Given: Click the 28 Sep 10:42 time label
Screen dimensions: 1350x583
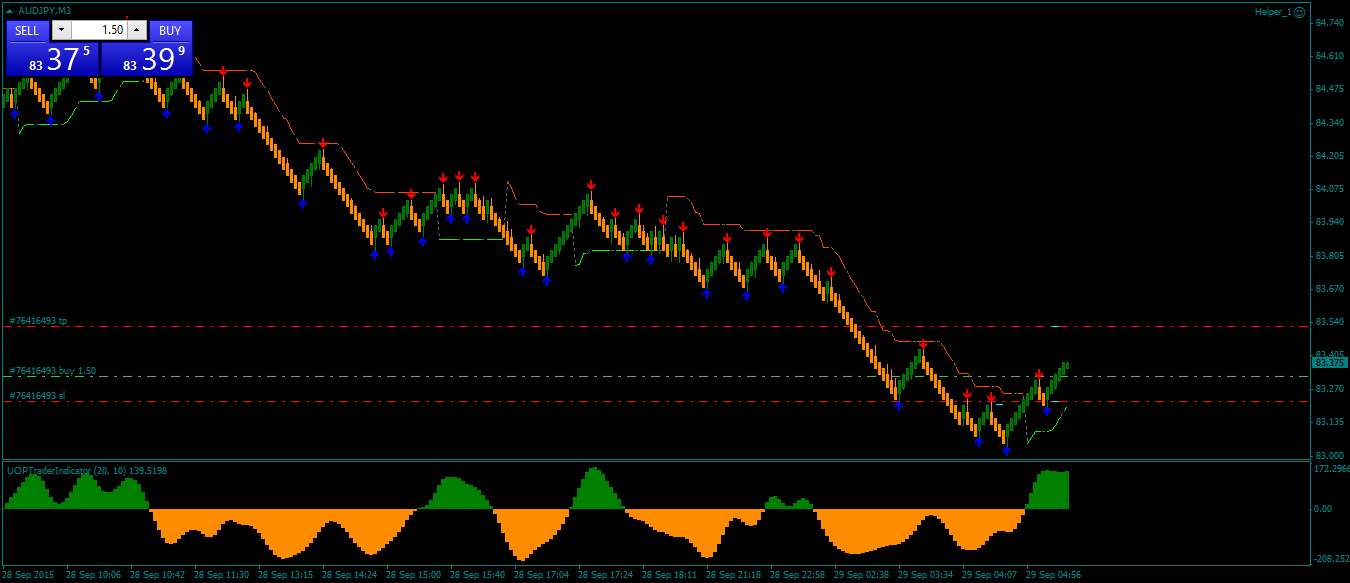Looking at the screenshot, I should coord(157,575).
